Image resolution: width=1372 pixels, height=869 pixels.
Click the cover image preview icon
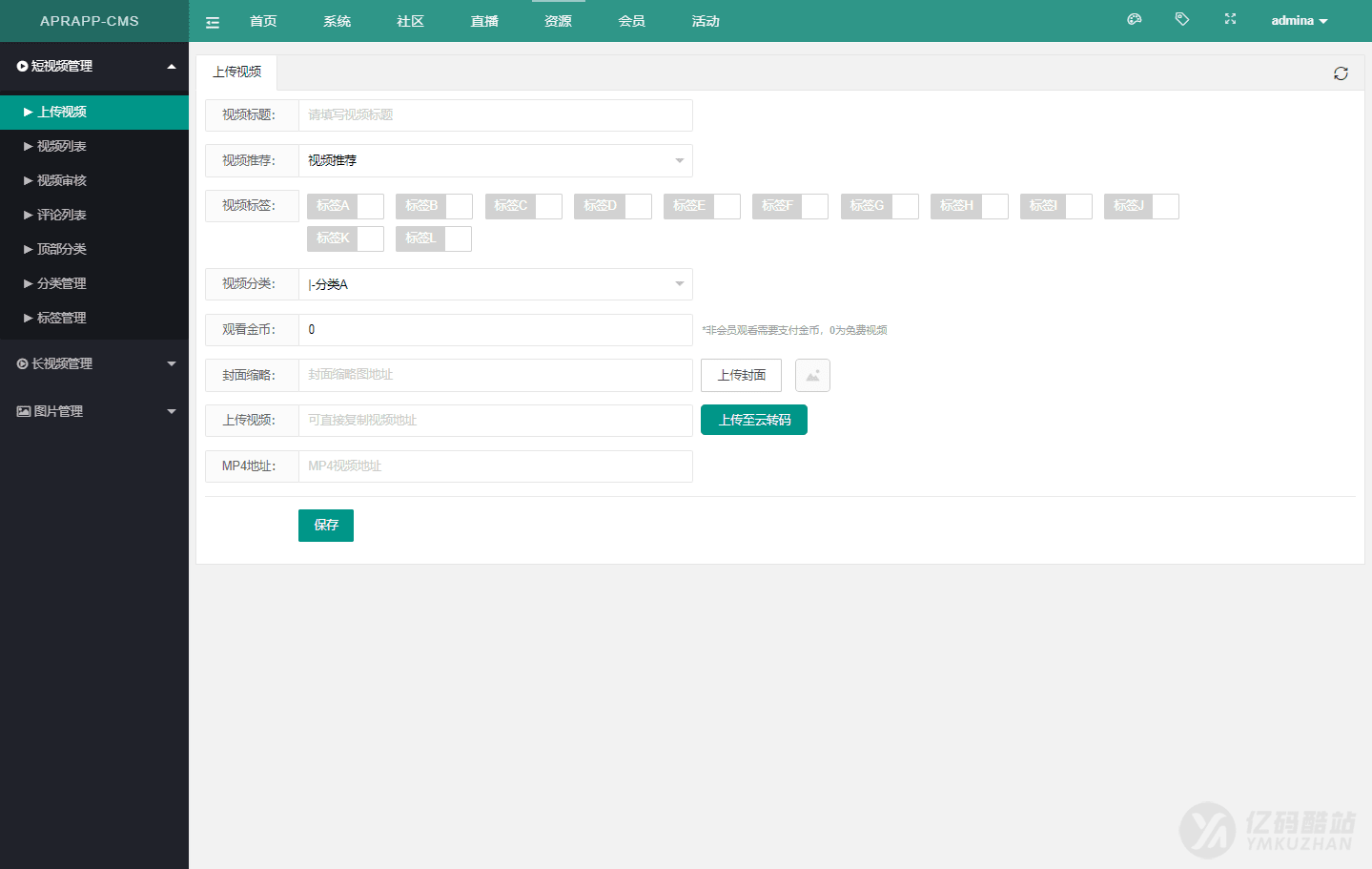point(812,376)
